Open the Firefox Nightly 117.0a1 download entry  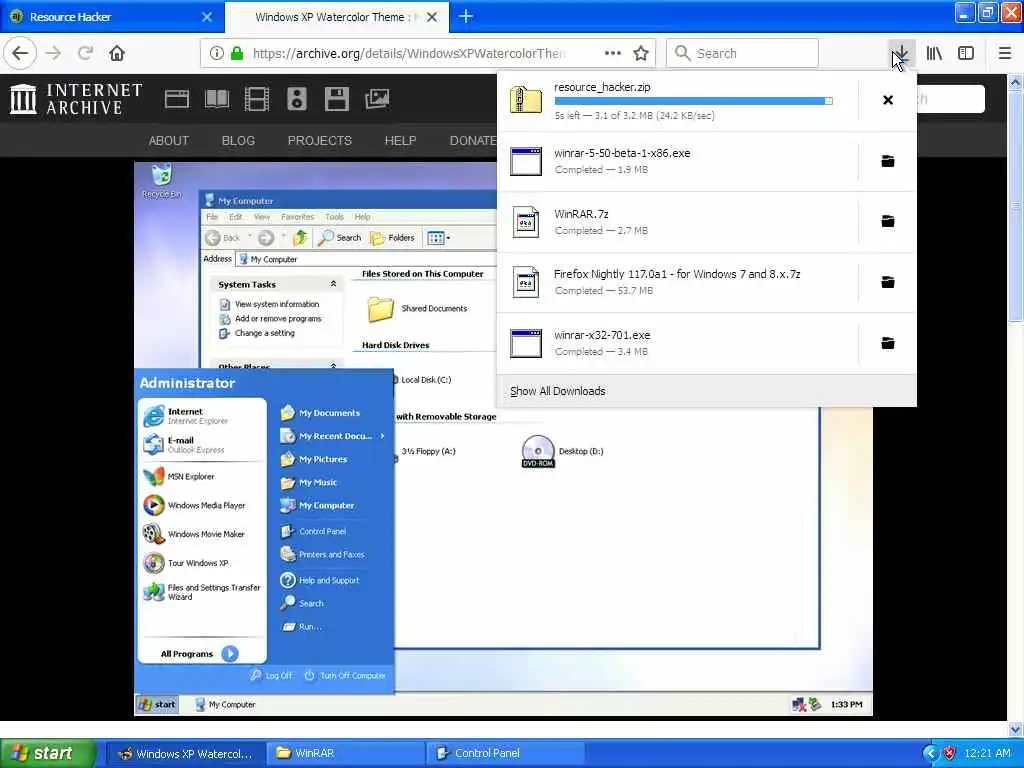(677, 282)
